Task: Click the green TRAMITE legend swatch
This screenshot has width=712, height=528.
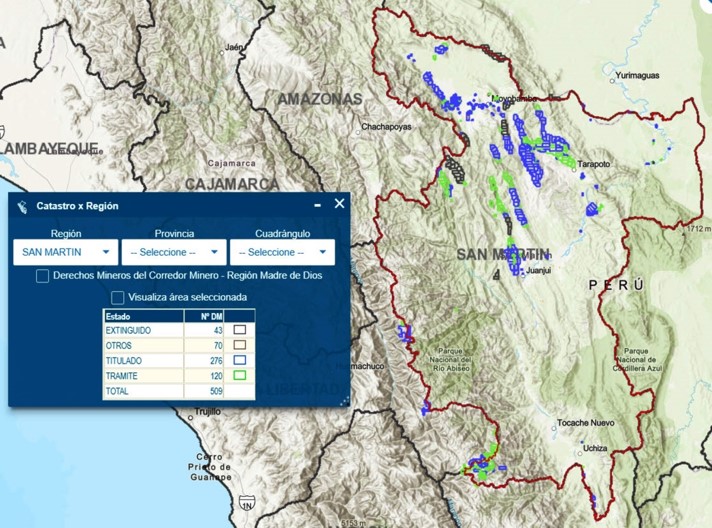Action: click(x=239, y=376)
